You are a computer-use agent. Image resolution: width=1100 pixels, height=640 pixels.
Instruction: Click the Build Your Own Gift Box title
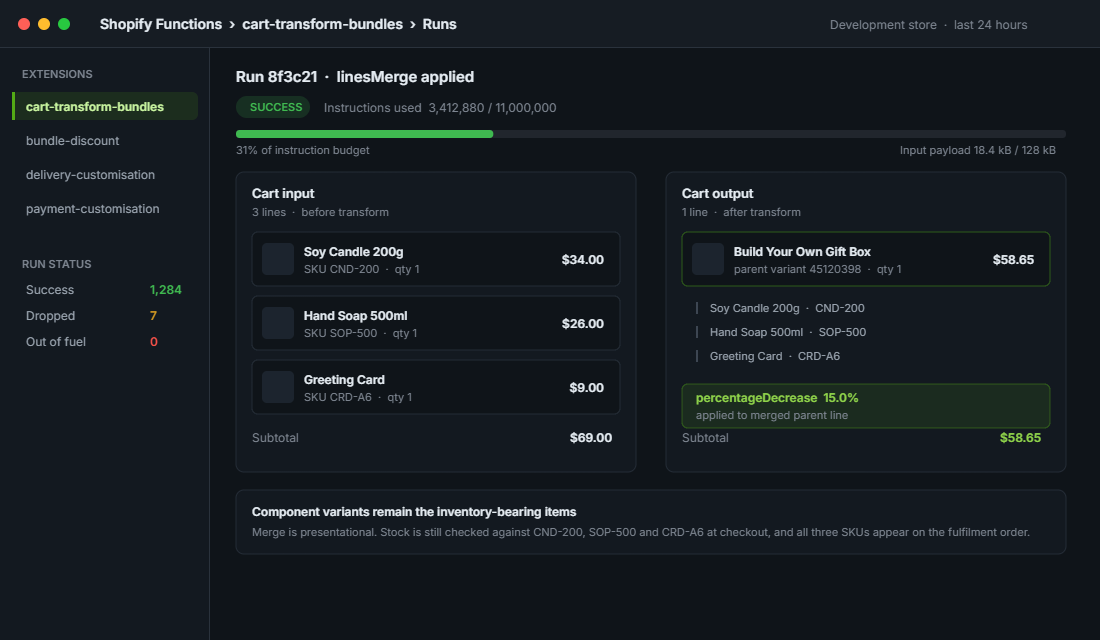point(802,251)
